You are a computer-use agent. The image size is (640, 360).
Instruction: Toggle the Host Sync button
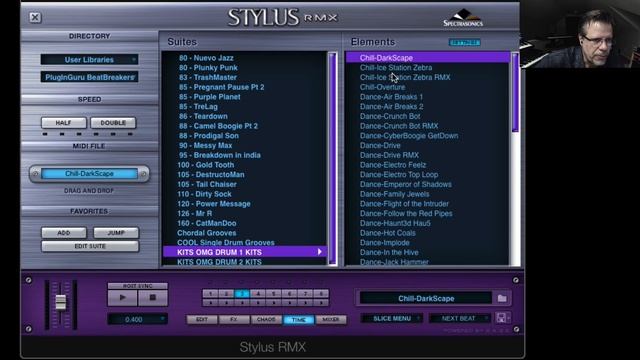click(x=138, y=286)
